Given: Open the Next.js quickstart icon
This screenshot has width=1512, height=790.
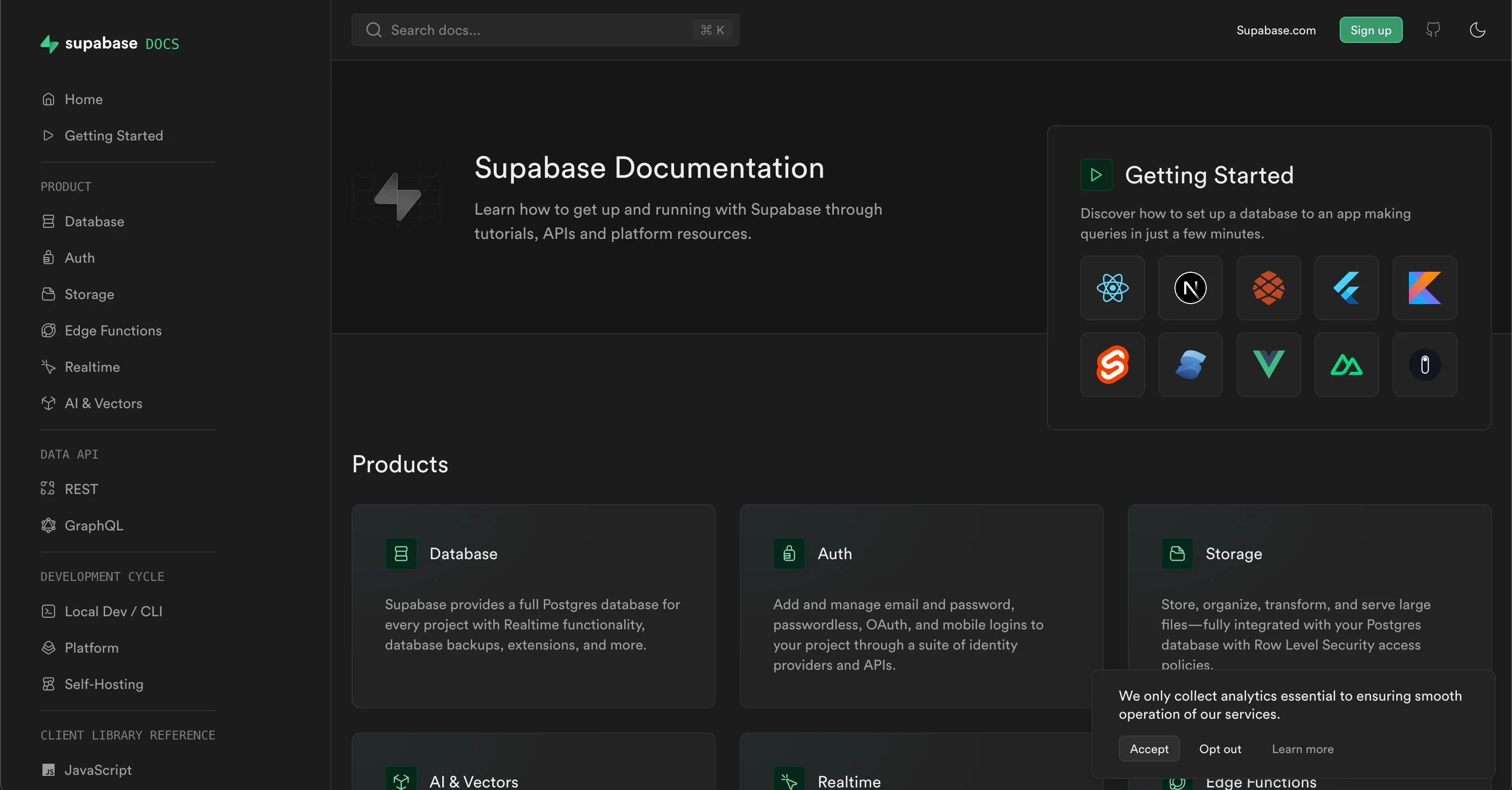Looking at the screenshot, I should (x=1190, y=288).
